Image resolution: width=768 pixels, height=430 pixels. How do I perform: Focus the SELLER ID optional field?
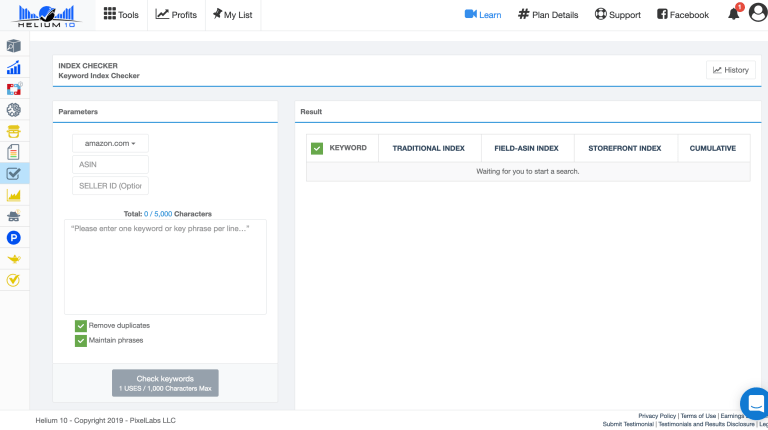110,186
